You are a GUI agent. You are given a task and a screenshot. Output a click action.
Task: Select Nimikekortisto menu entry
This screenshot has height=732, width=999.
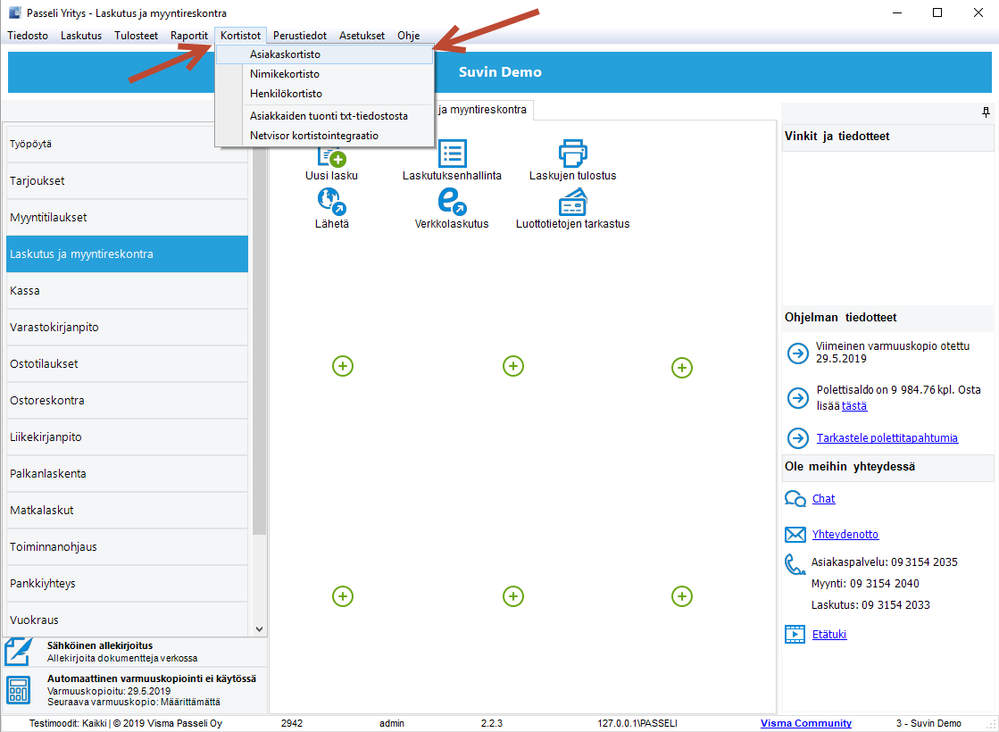[x=325, y=74]
